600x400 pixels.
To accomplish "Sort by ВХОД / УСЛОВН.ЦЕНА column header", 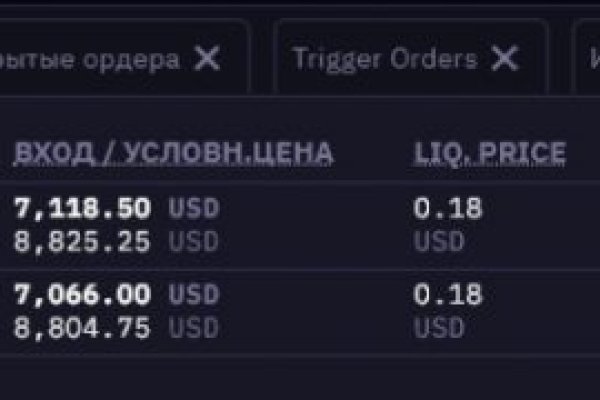I will tap(174, 153).
